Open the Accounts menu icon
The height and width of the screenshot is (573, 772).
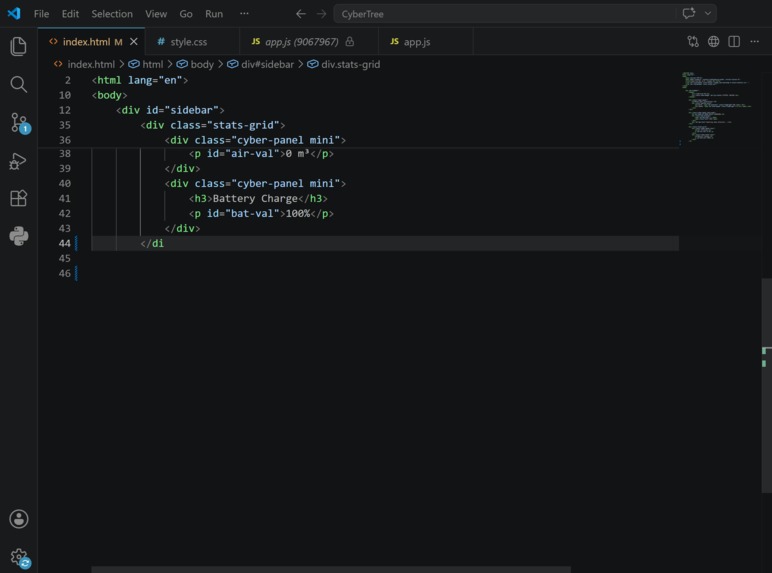pos(18,519)
